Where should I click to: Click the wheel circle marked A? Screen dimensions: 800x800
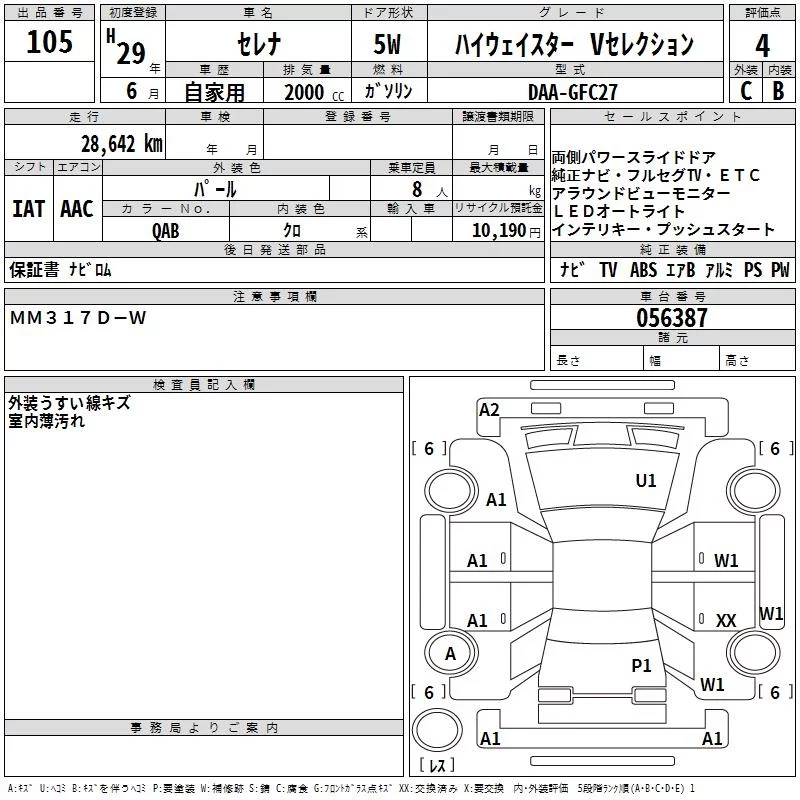451,653
